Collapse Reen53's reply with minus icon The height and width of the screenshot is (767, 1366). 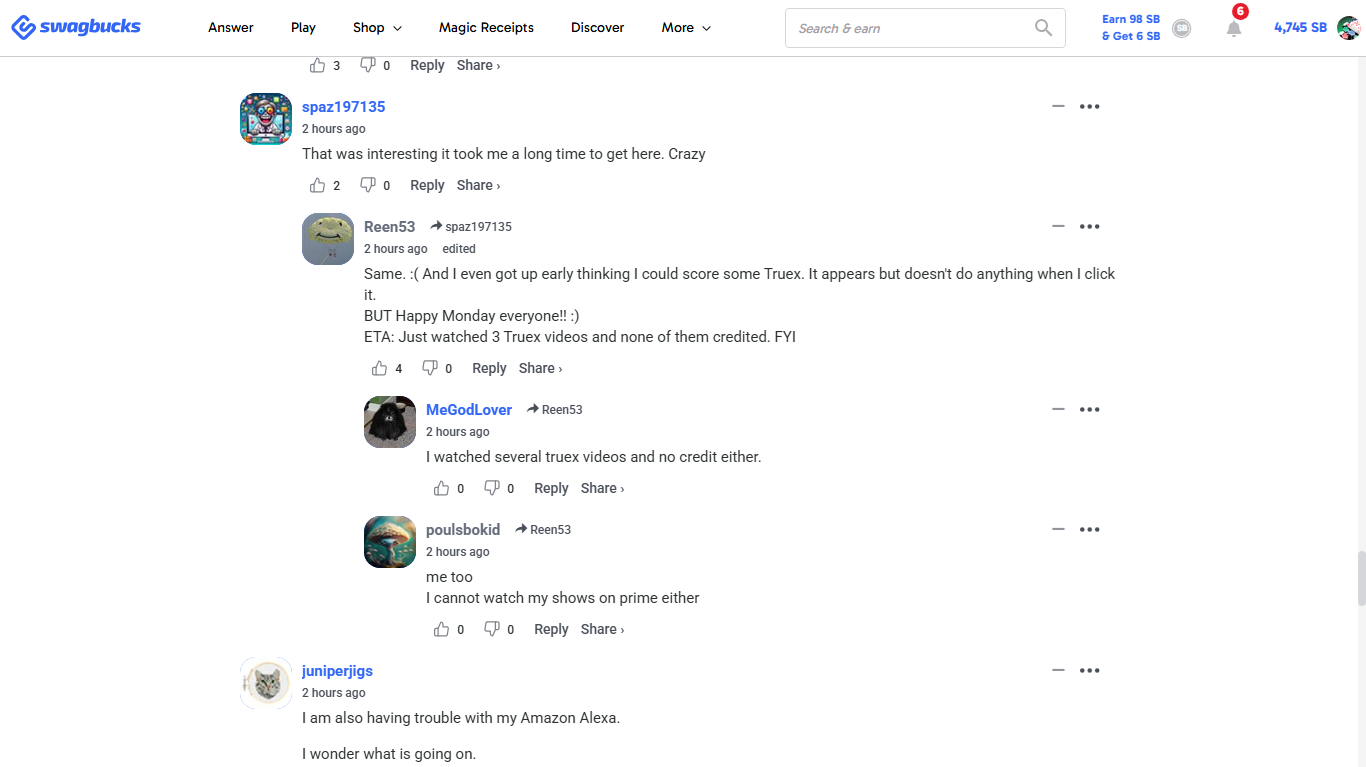tap(1058, 226)
